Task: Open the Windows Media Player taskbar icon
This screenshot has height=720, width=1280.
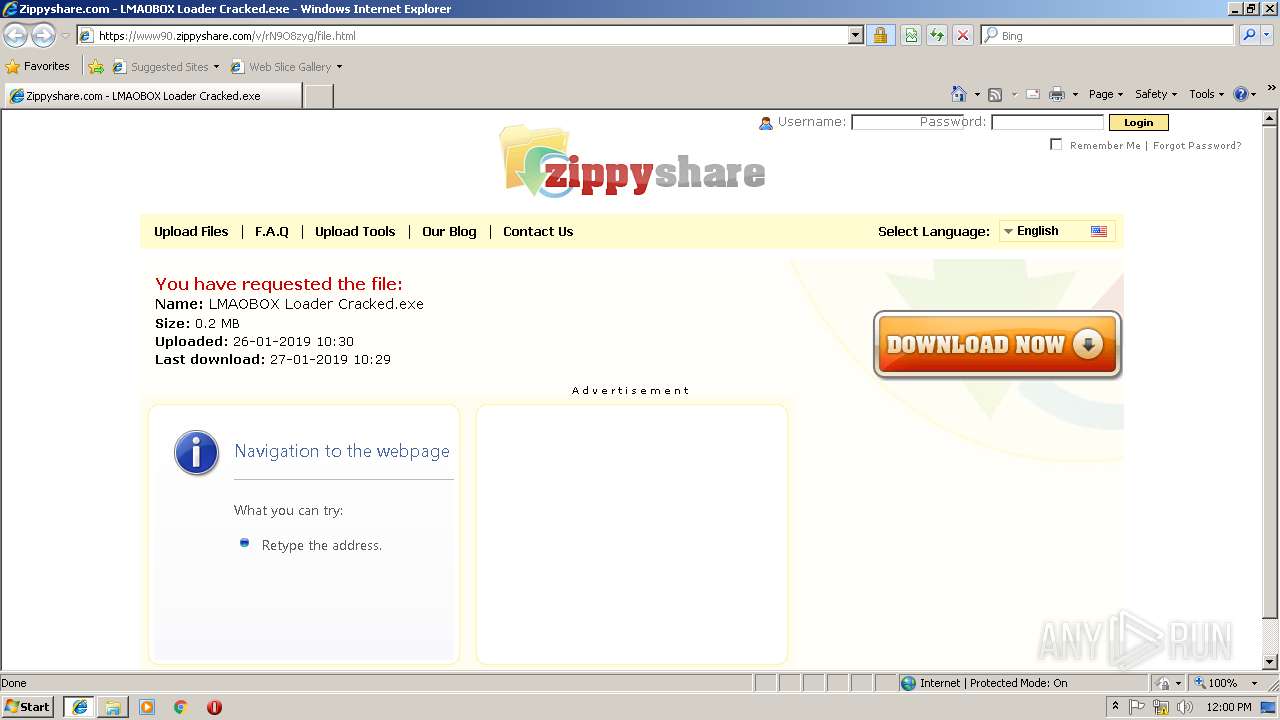Action: pyautogui.click(x=147, y=707)
